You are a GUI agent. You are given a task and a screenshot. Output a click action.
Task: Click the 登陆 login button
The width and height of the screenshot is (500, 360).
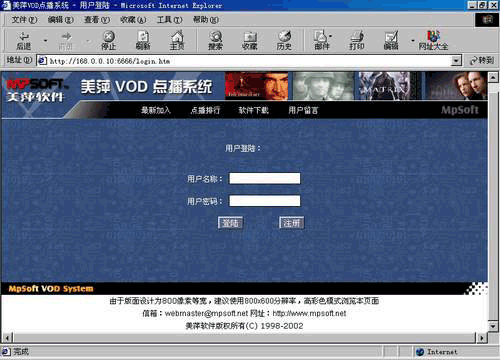point(230,223)
